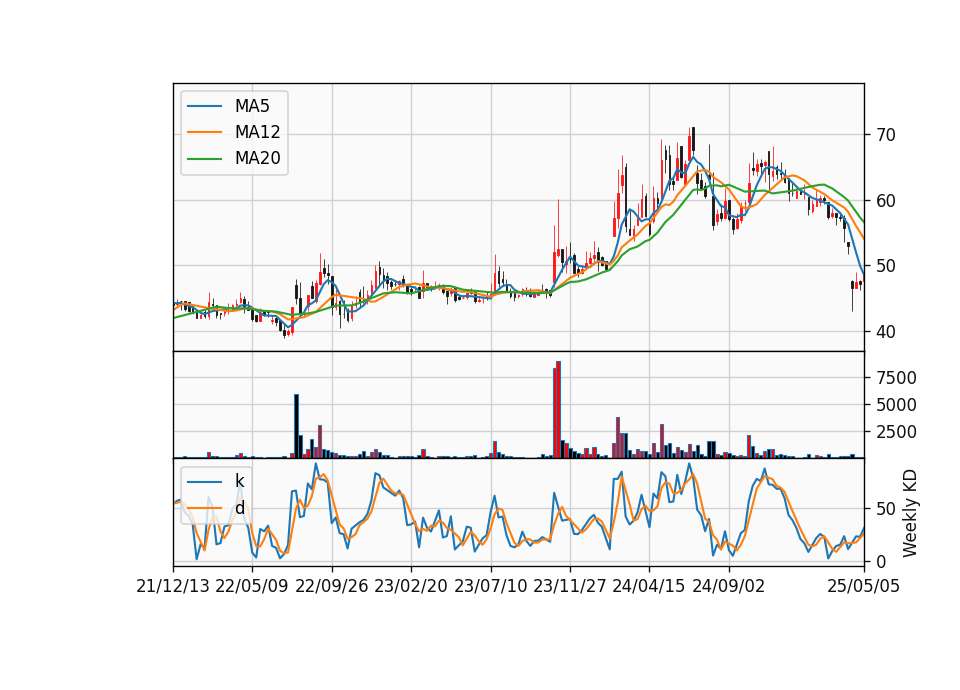This screenshot has width=960, height=690.
Task: Click the 24/04/15 date label
Action: click(x=649, y=587)
